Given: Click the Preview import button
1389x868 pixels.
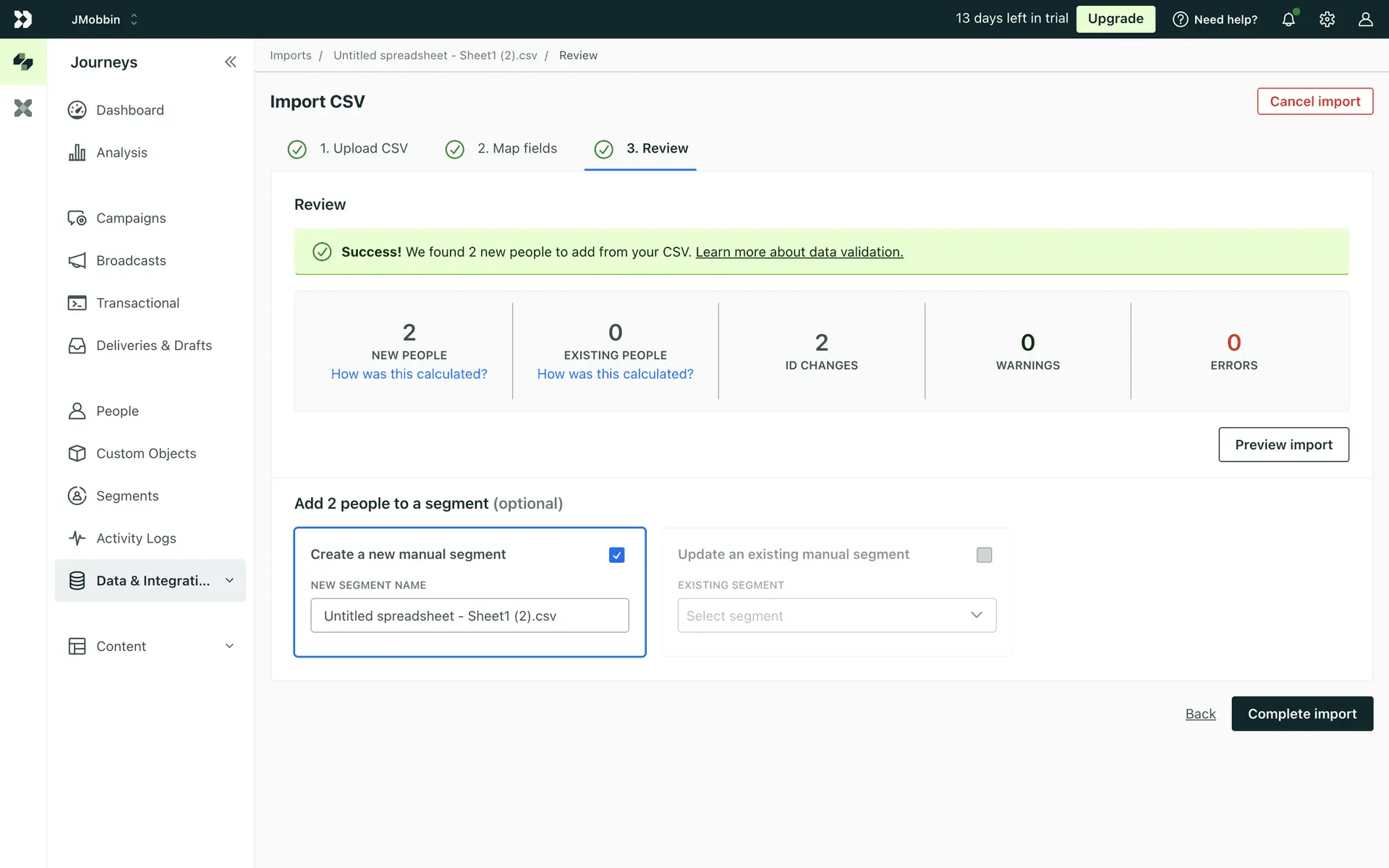Looking at the screenshot, I should coord(1283,445).
